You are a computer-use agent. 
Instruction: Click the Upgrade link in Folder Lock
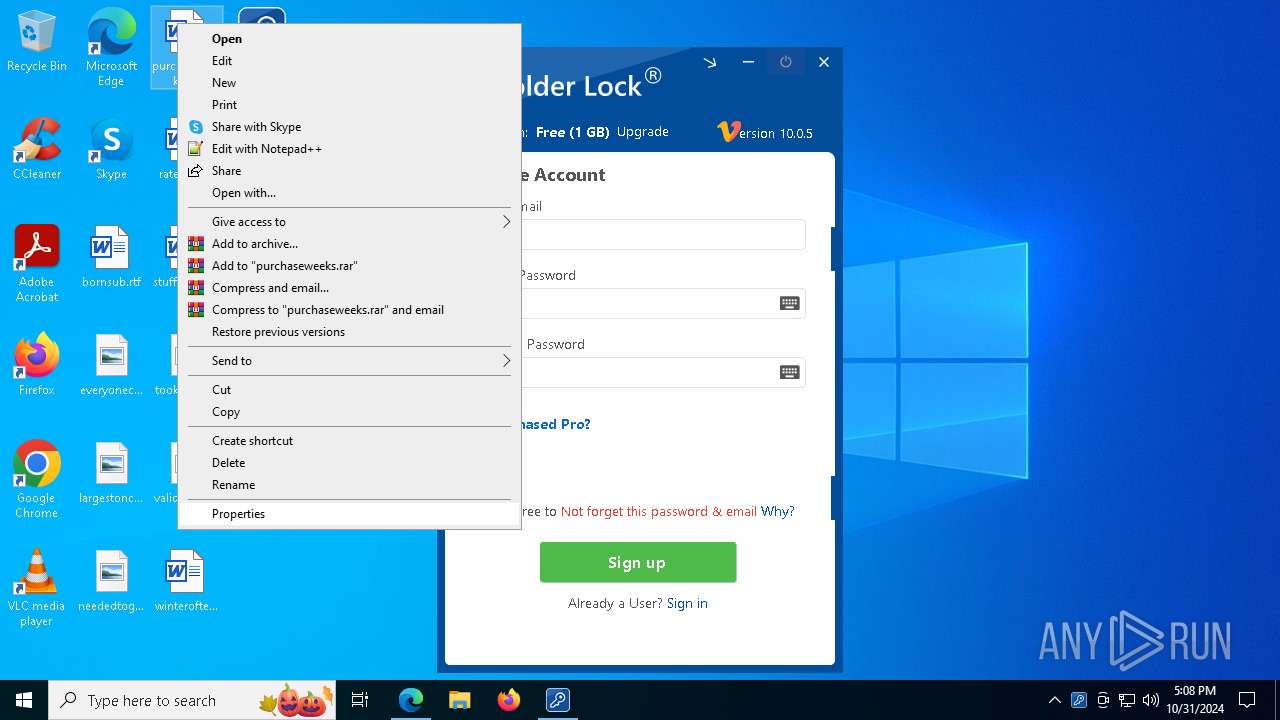(x=643, y=132)
